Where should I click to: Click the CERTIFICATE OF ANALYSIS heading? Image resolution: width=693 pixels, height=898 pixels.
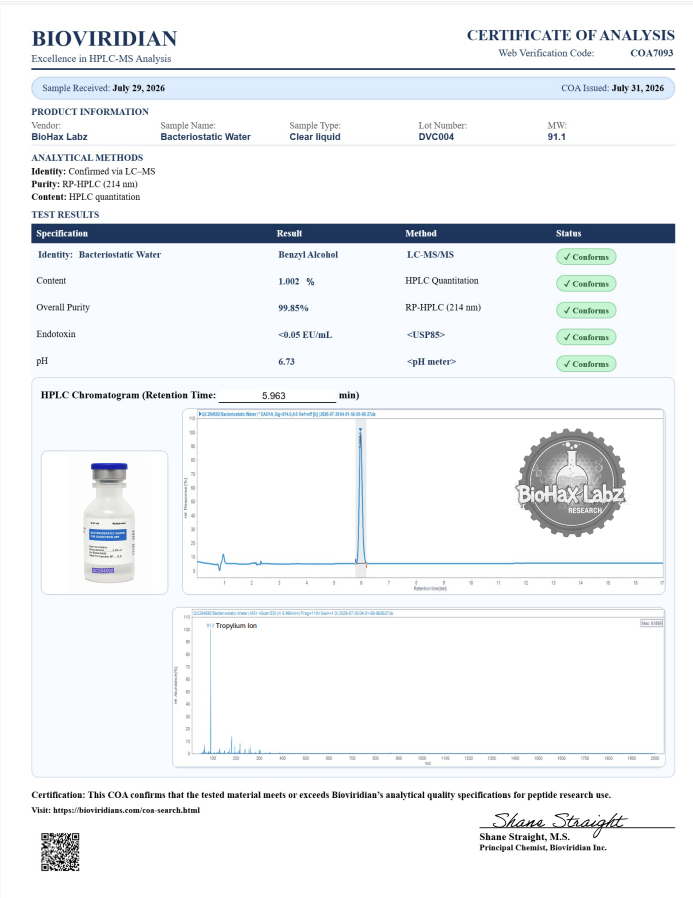point(570,36)
